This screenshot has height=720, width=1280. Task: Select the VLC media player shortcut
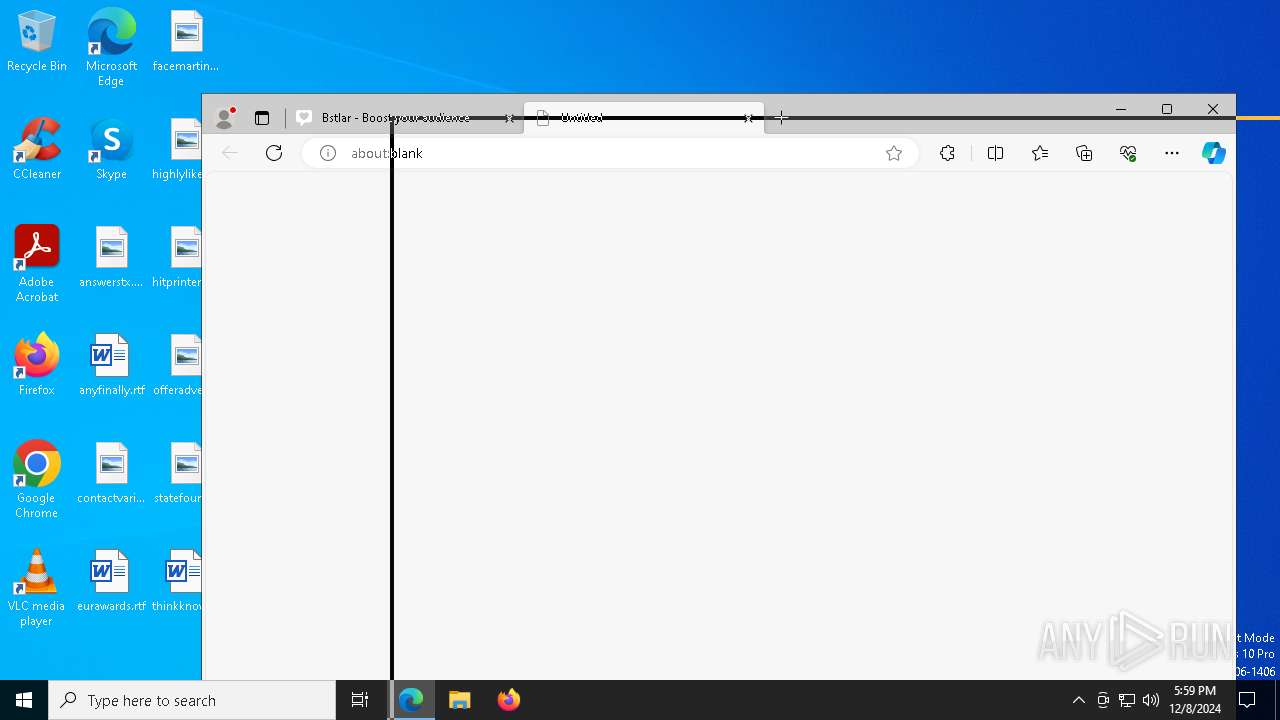(37, 588)
